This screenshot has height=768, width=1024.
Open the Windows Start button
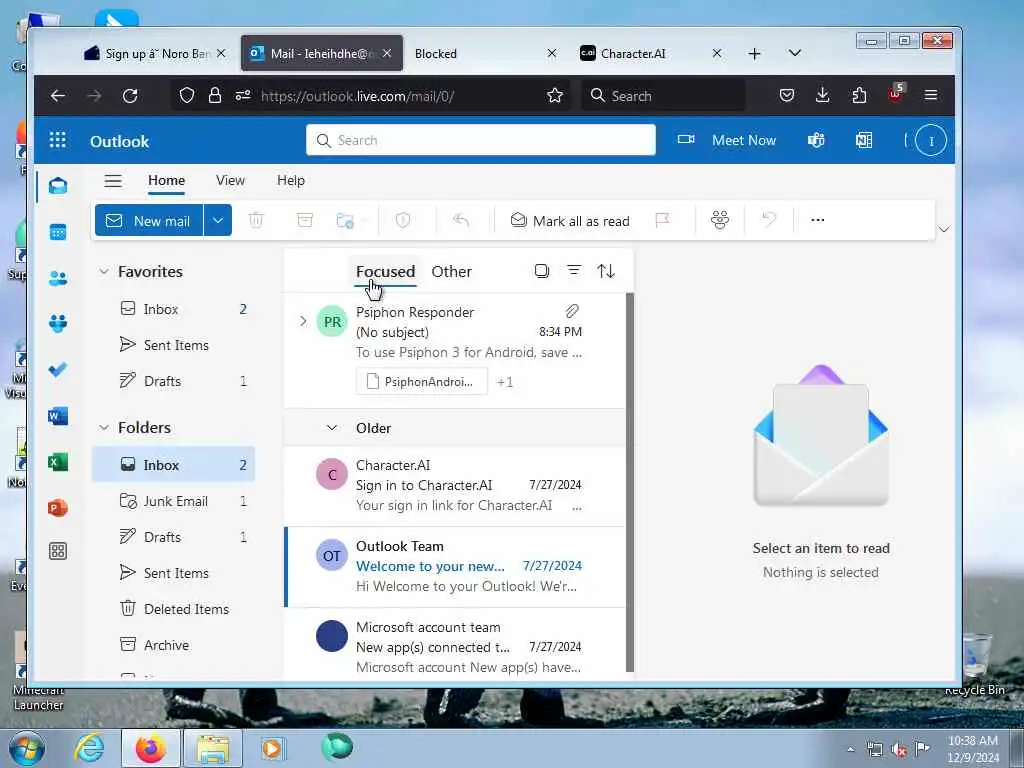coord(26,748)
